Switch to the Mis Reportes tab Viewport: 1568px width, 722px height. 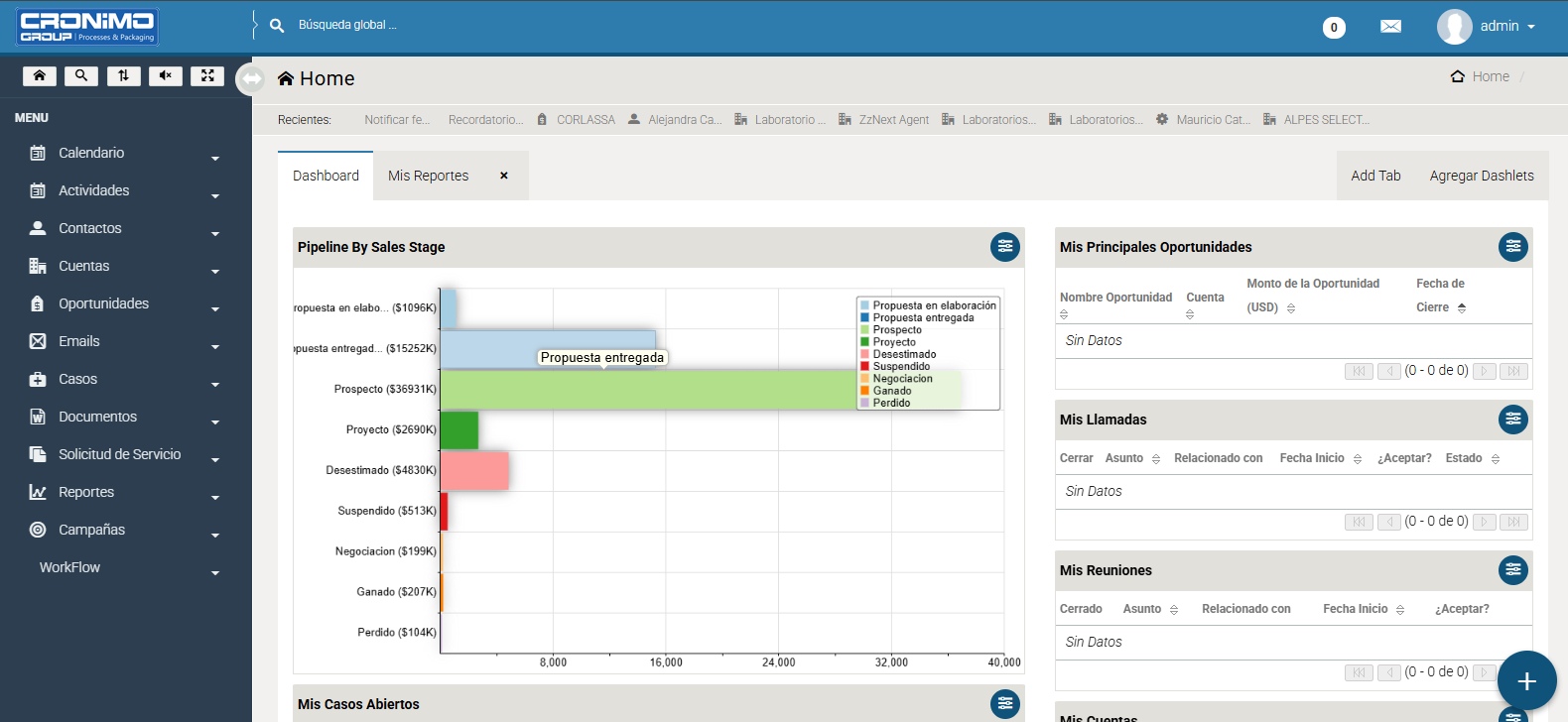(428, 176)
